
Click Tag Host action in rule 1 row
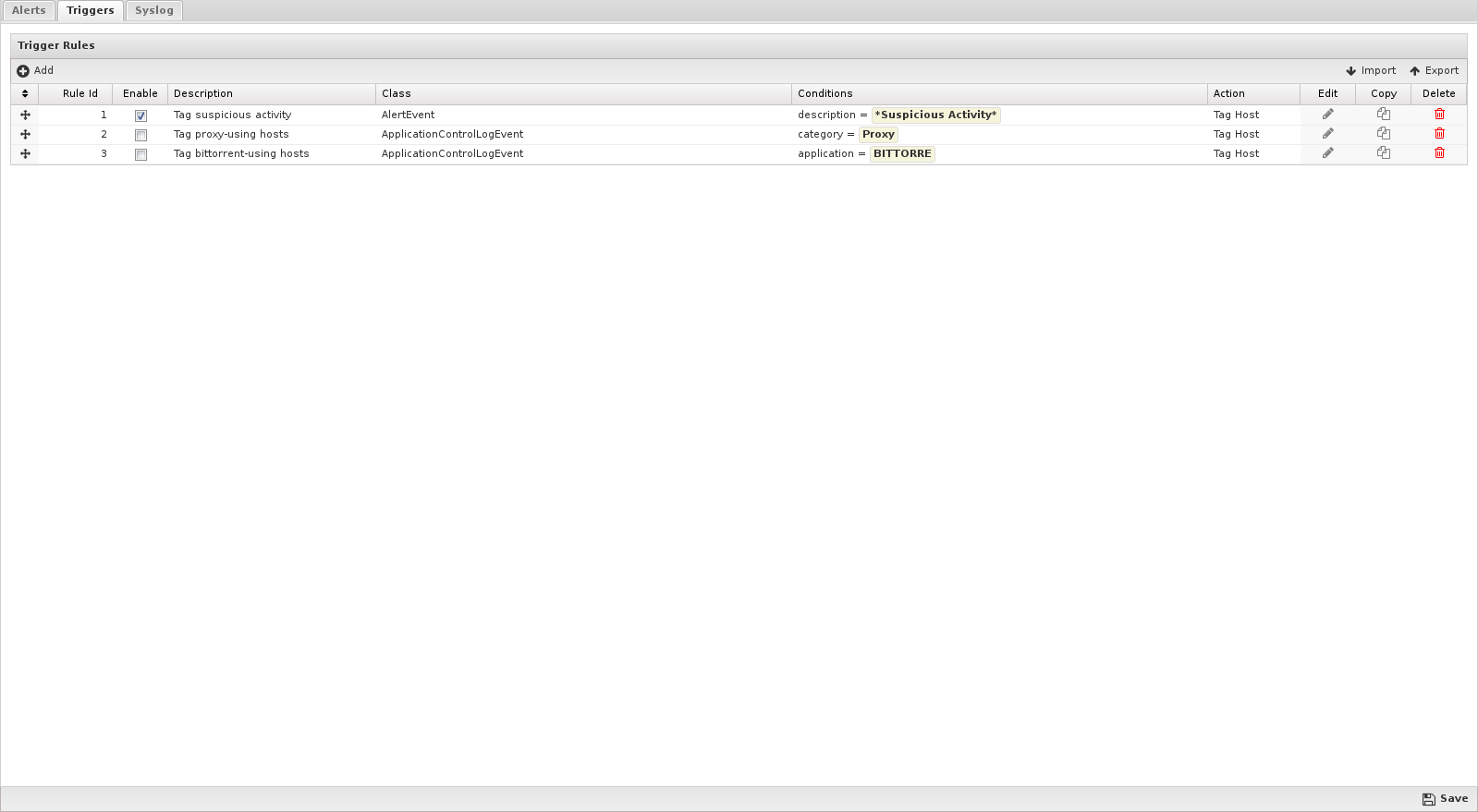tap(1236, 115)
